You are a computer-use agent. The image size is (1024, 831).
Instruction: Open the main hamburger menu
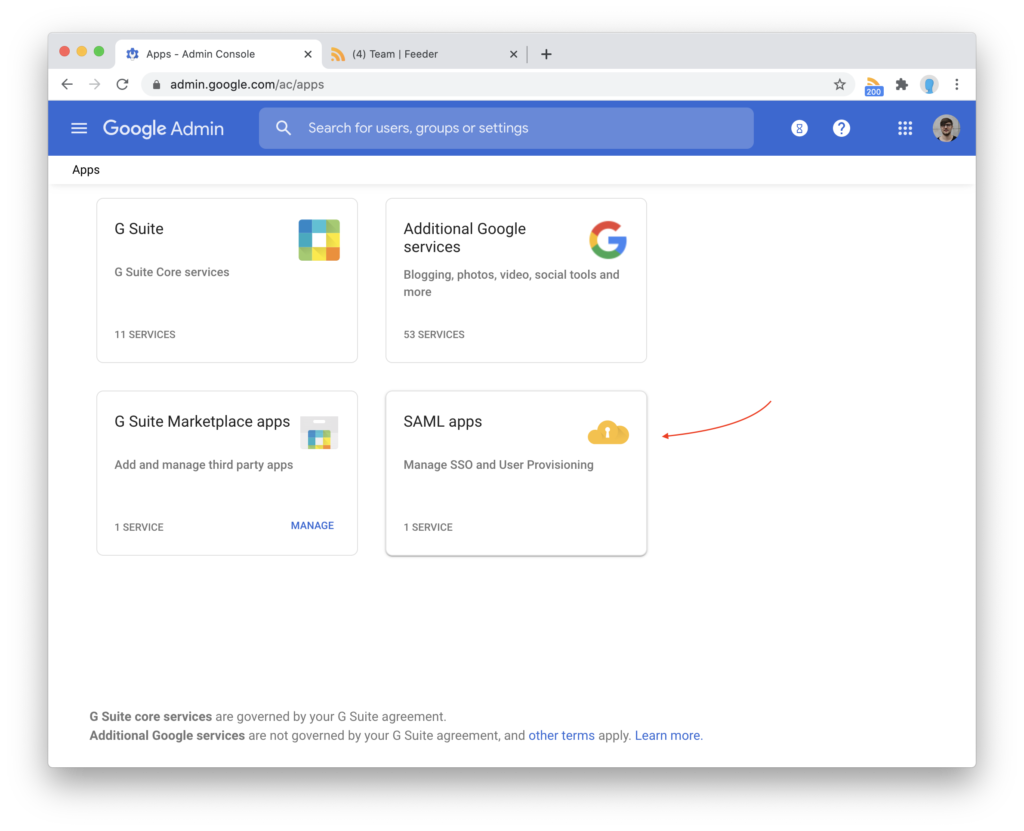point(79,128)
